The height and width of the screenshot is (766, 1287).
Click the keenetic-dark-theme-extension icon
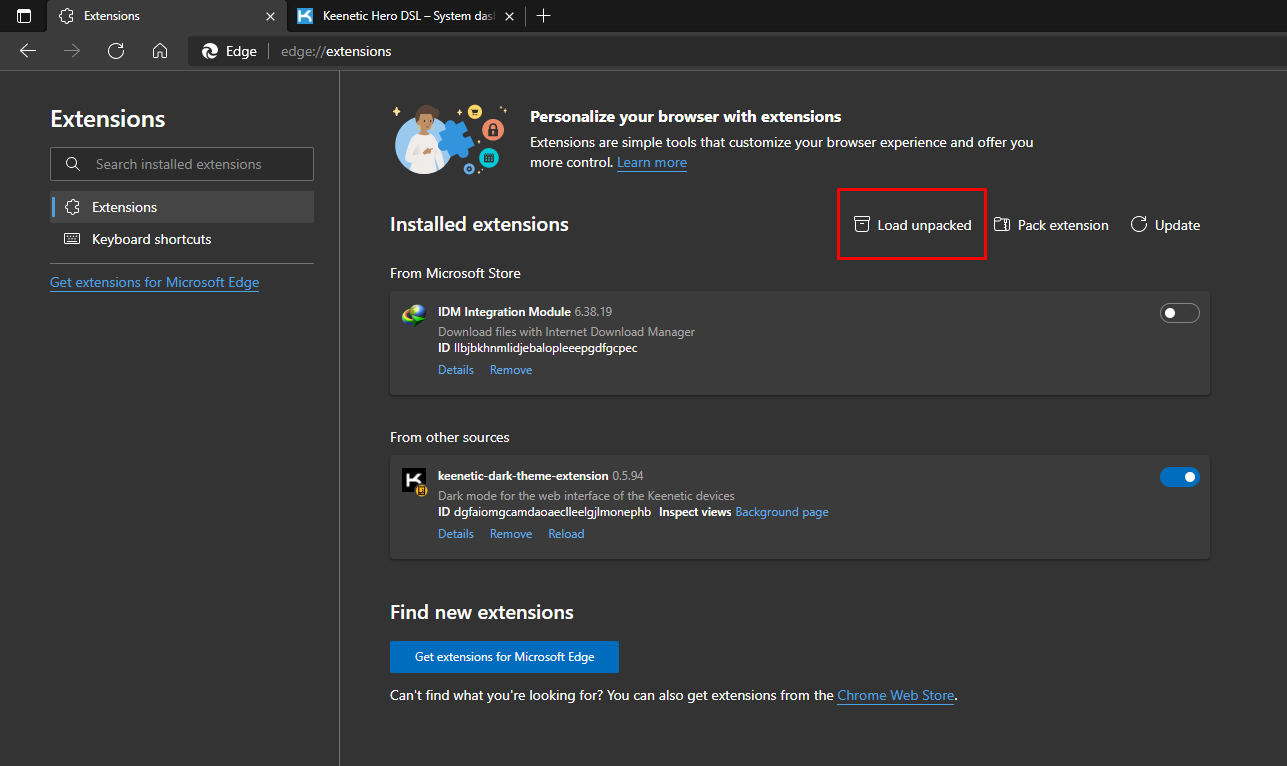tap(414, 481)
